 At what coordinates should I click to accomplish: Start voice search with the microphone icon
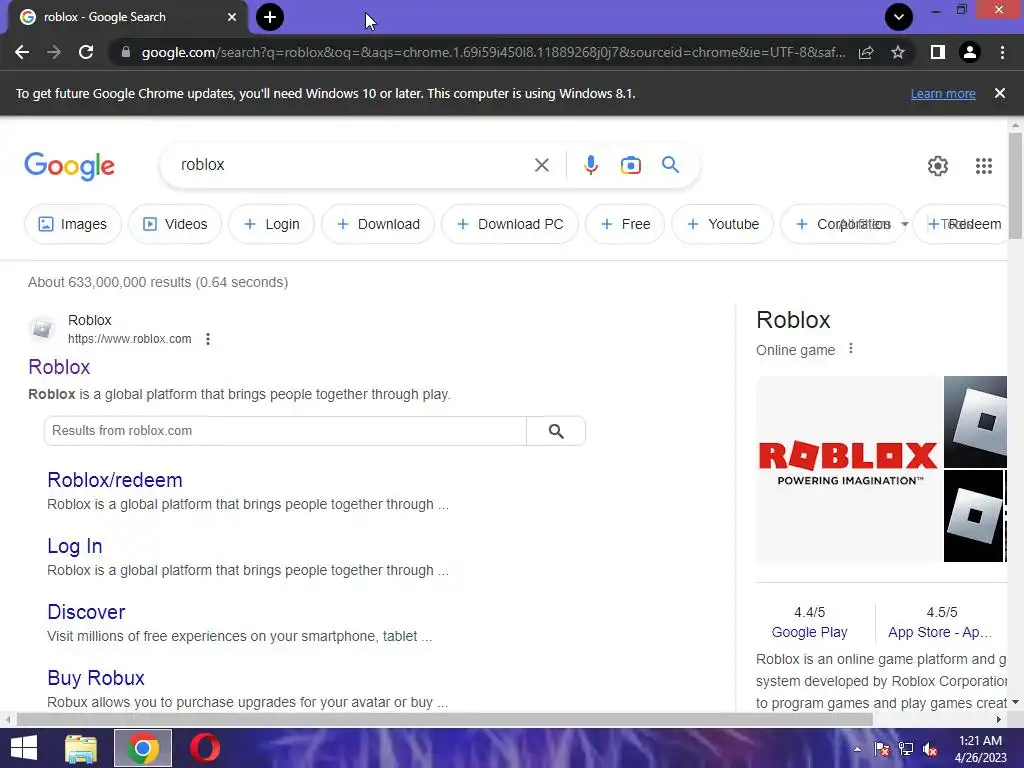click(591, 165)
